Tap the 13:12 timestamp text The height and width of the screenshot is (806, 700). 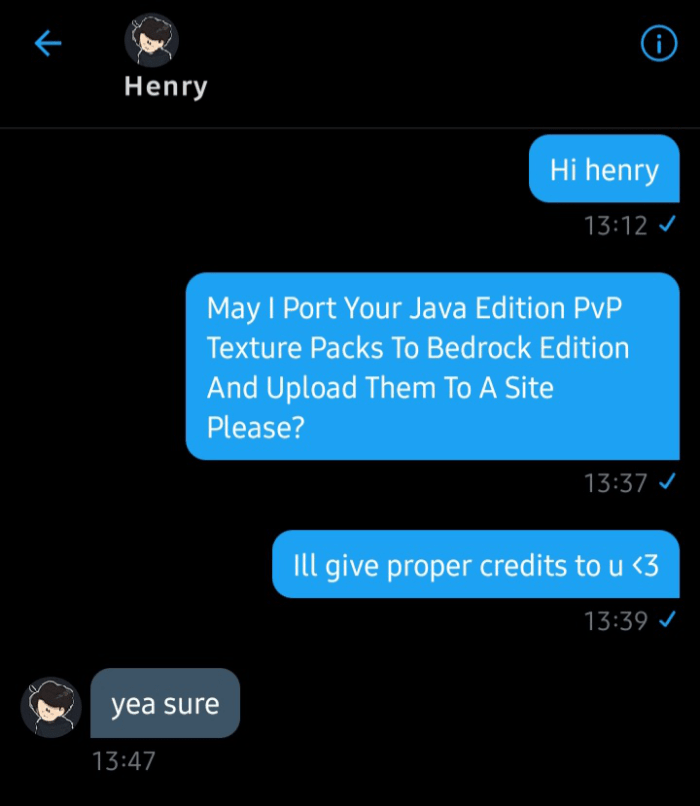coord(615,226)
